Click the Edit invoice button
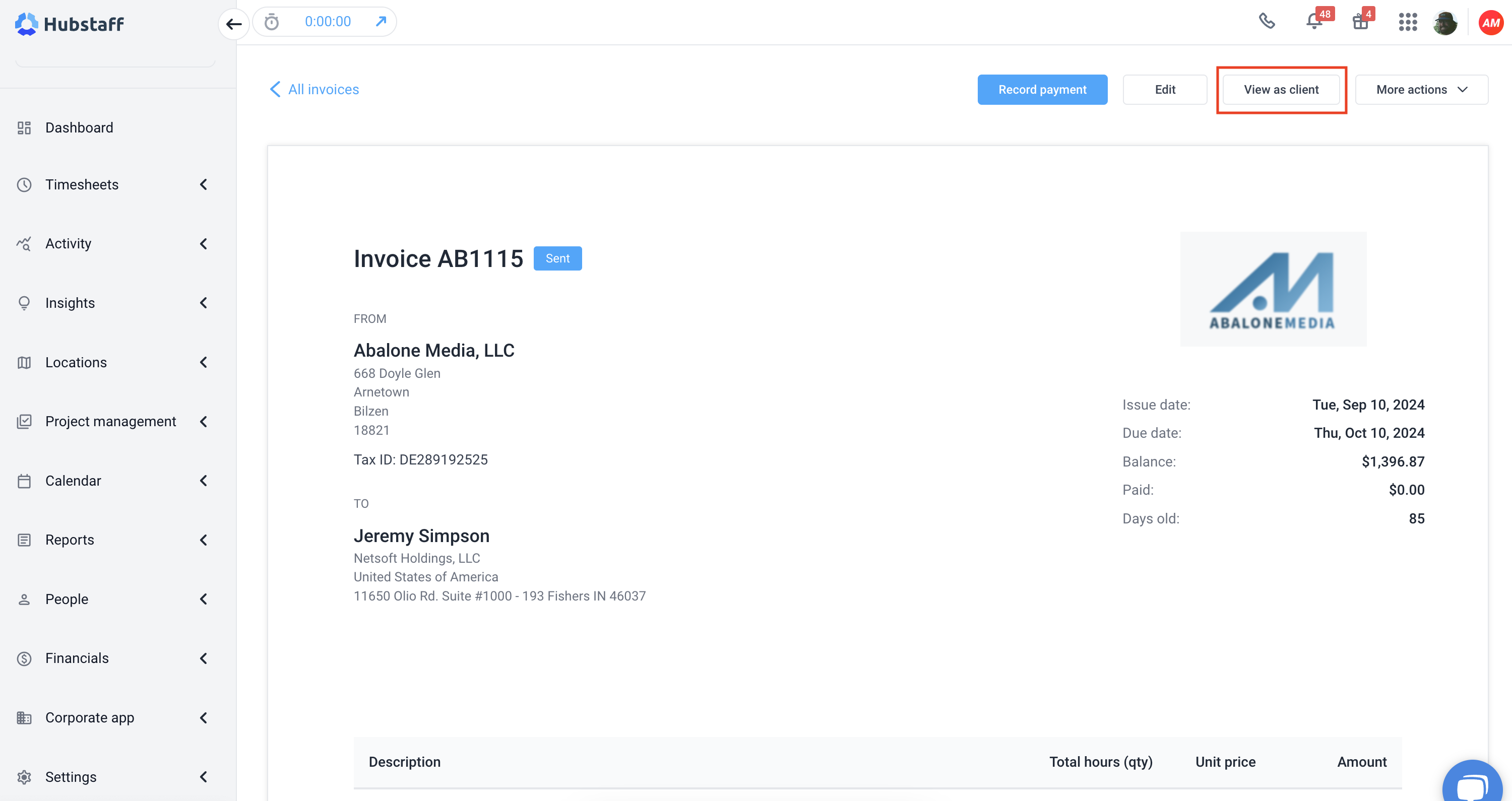The width and height of the screenshot is (1512, 801). pyautogui.click(x=1165, y=89)
